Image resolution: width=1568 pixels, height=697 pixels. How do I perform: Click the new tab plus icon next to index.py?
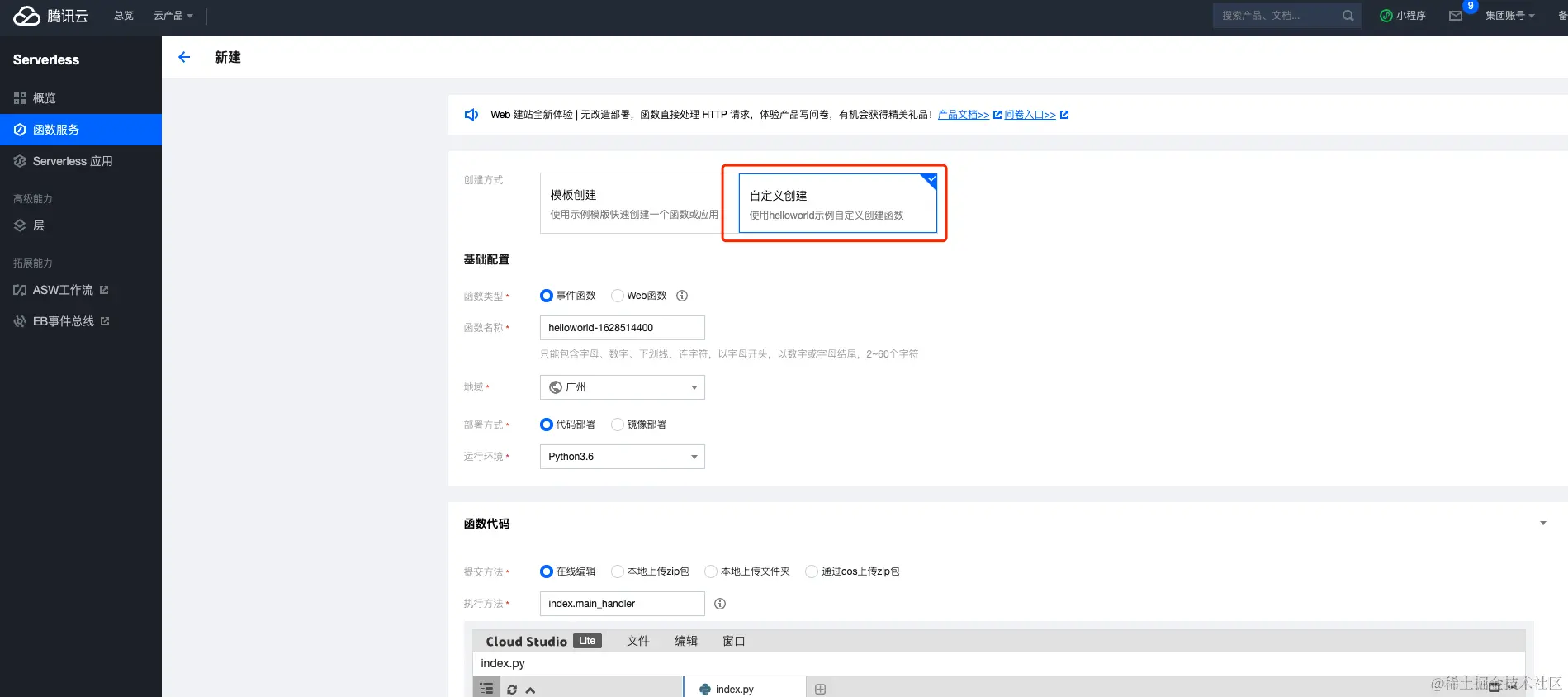[x=820, y=689]
